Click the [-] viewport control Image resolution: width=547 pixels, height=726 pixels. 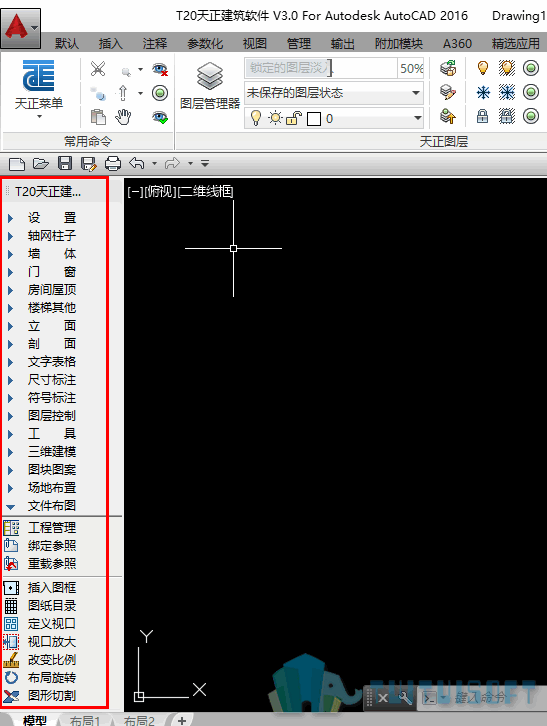135,191
